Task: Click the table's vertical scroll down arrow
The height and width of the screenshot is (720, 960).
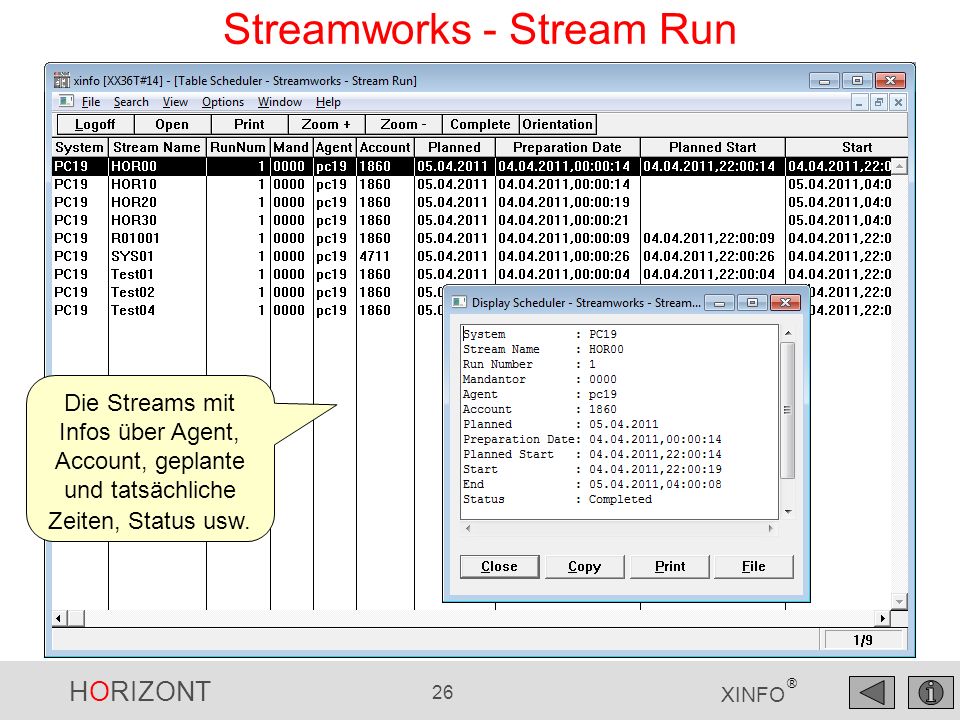Action: click(899, 601)
